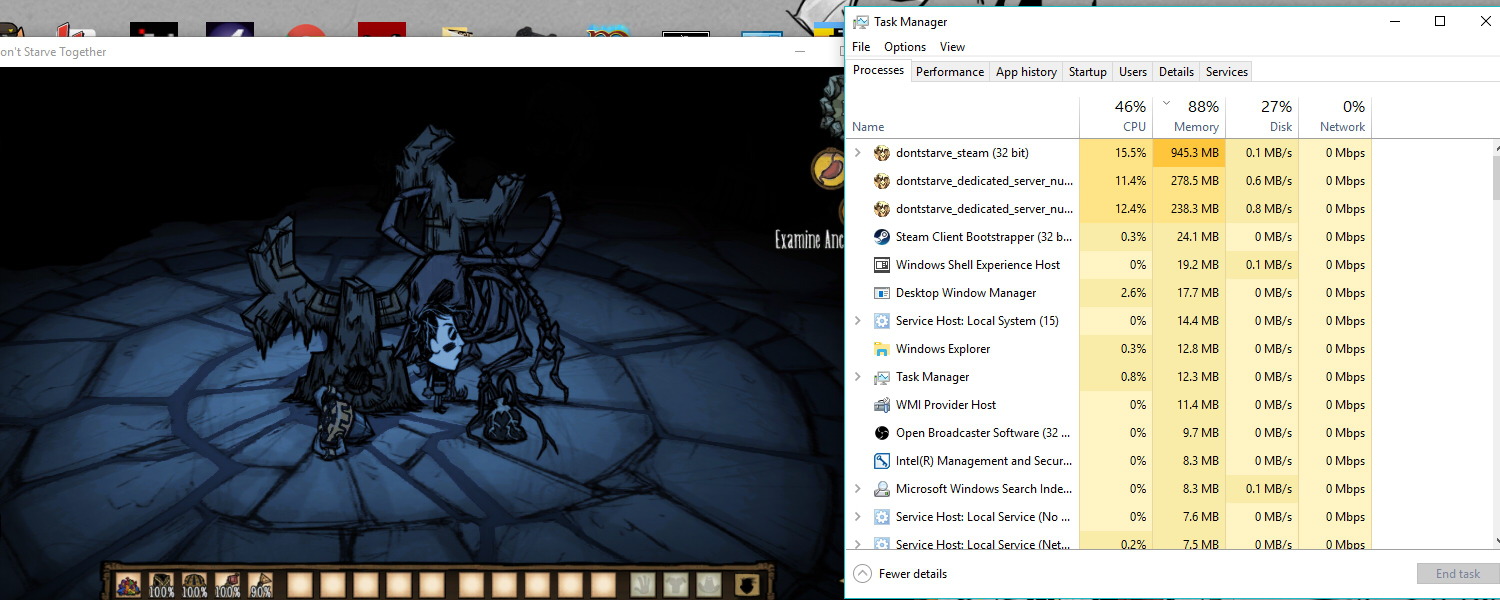Select the 2.6% CPU cell
This screenshot has height=600, width=1500.
[1116, 293]
